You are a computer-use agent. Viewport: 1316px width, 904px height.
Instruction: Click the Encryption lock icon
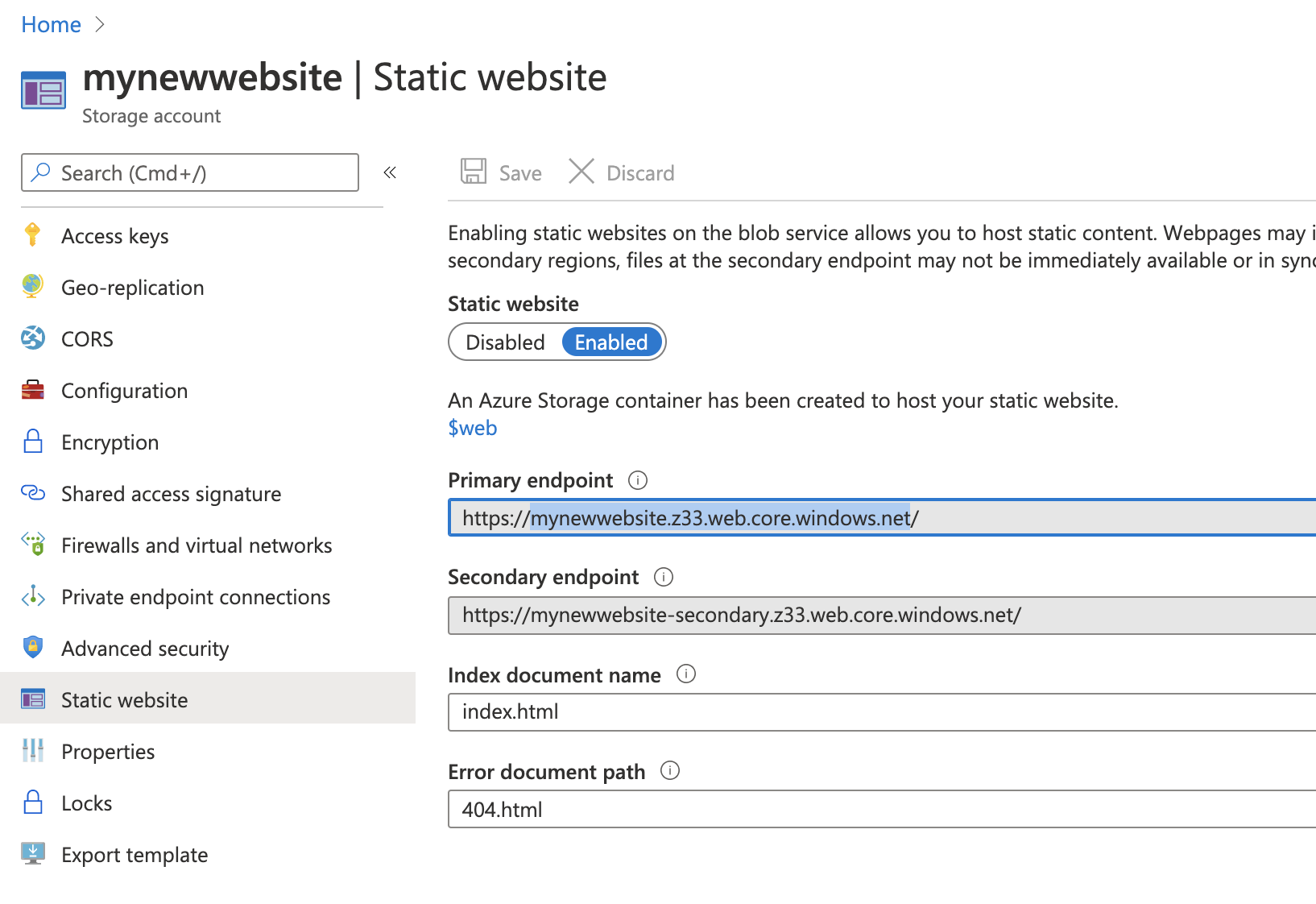[x=33, y=441]
